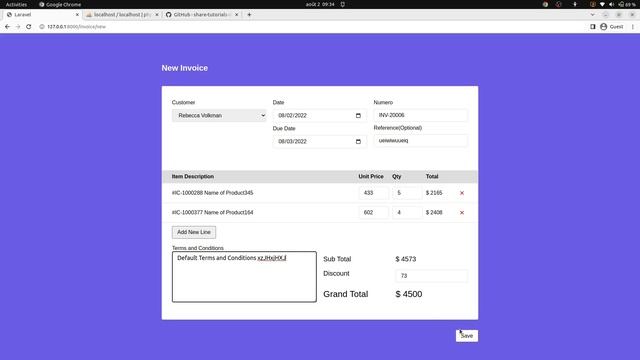This screenshot has height=360, width=640.
Task: Open a new browser tab
Action: [x=249, y=15]
